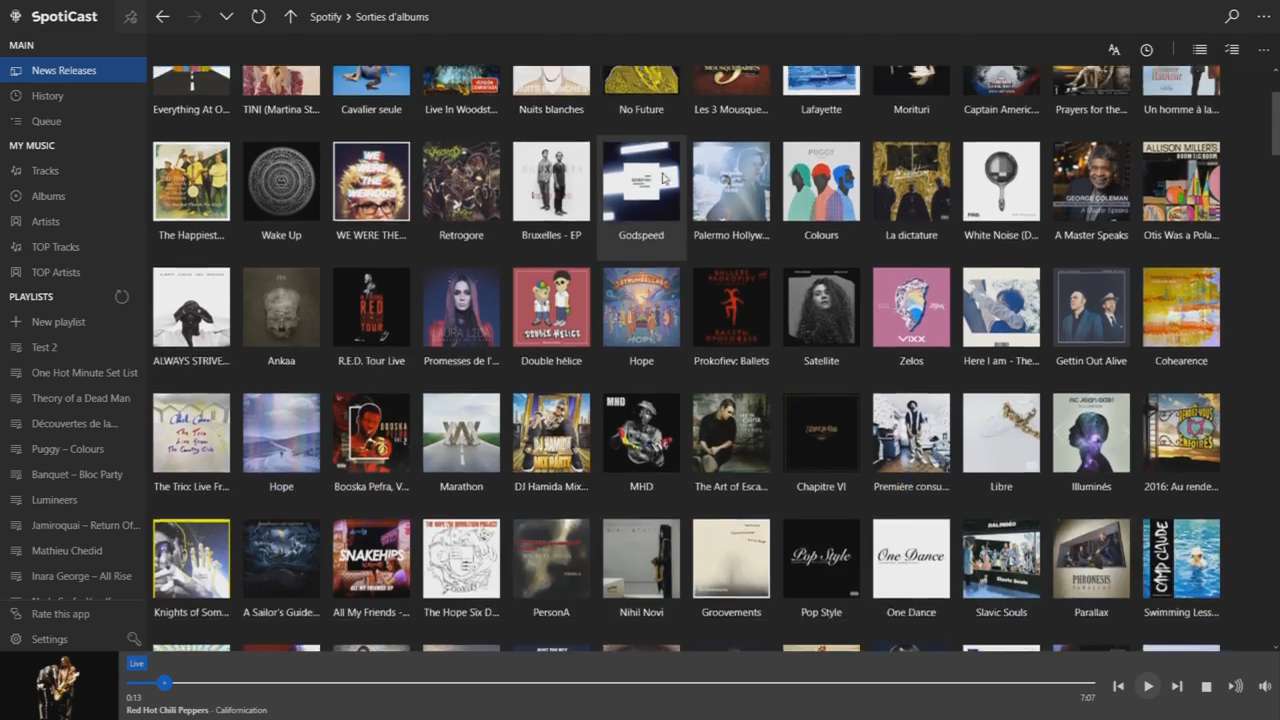
Task: Click the play button
Action: point(1147,686)
